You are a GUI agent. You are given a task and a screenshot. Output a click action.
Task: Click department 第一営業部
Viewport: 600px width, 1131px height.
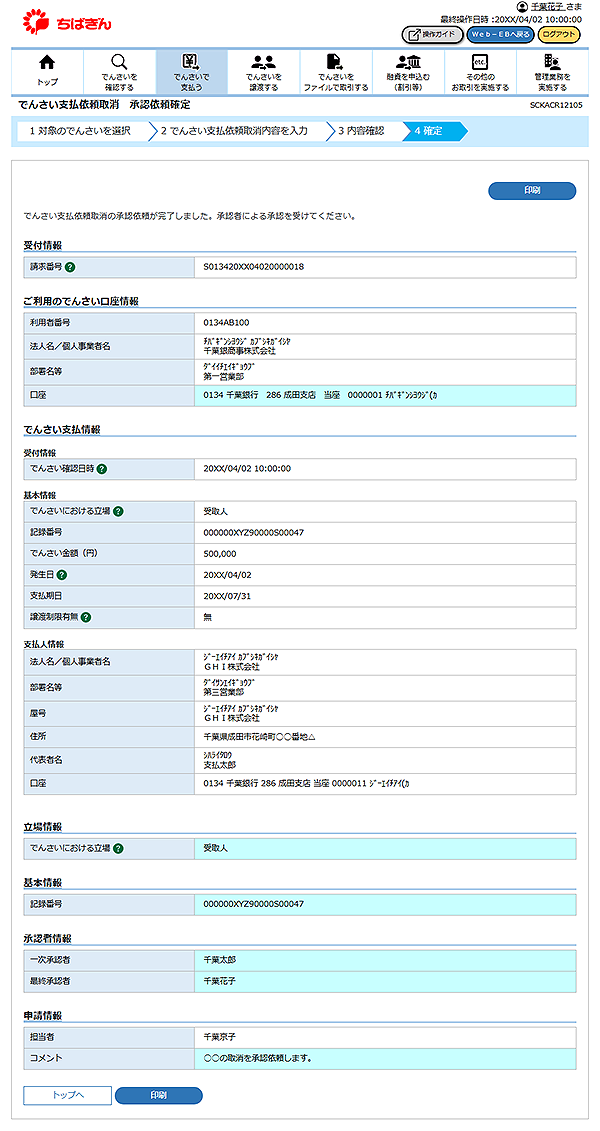coord(226,376)
